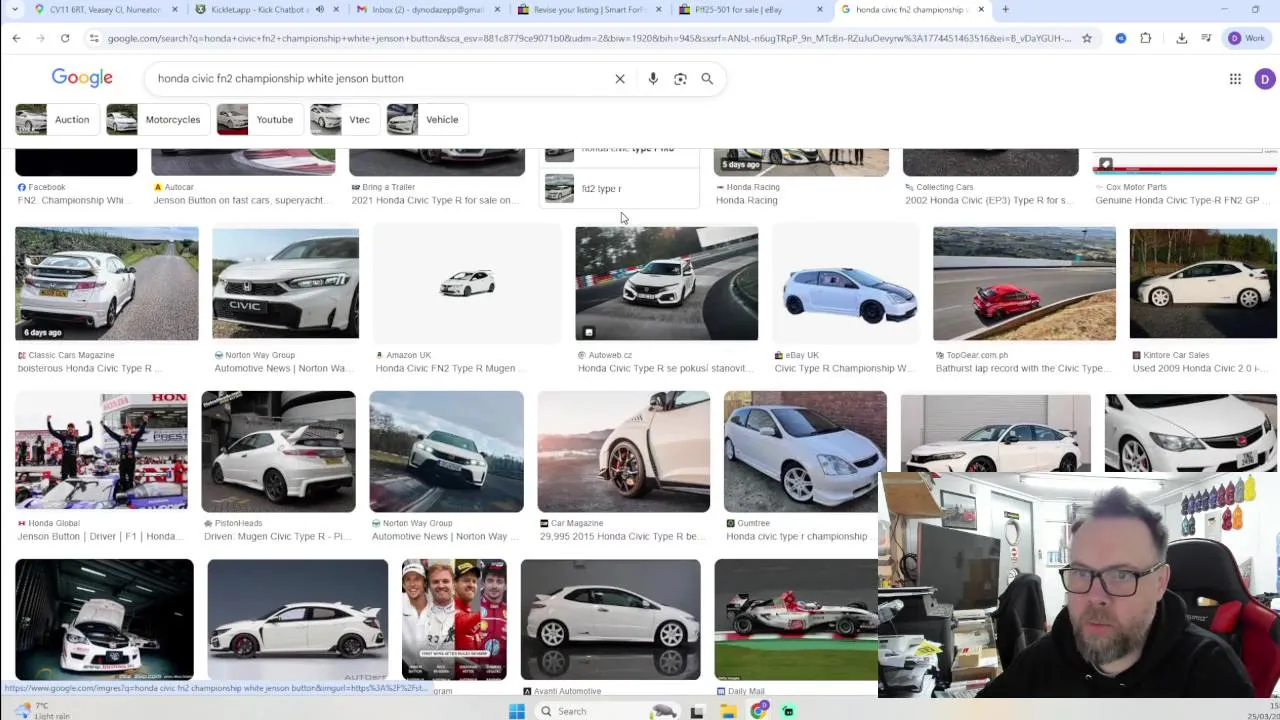
Task: Open the Google account avatar
Action: (x=1265, y=79)
